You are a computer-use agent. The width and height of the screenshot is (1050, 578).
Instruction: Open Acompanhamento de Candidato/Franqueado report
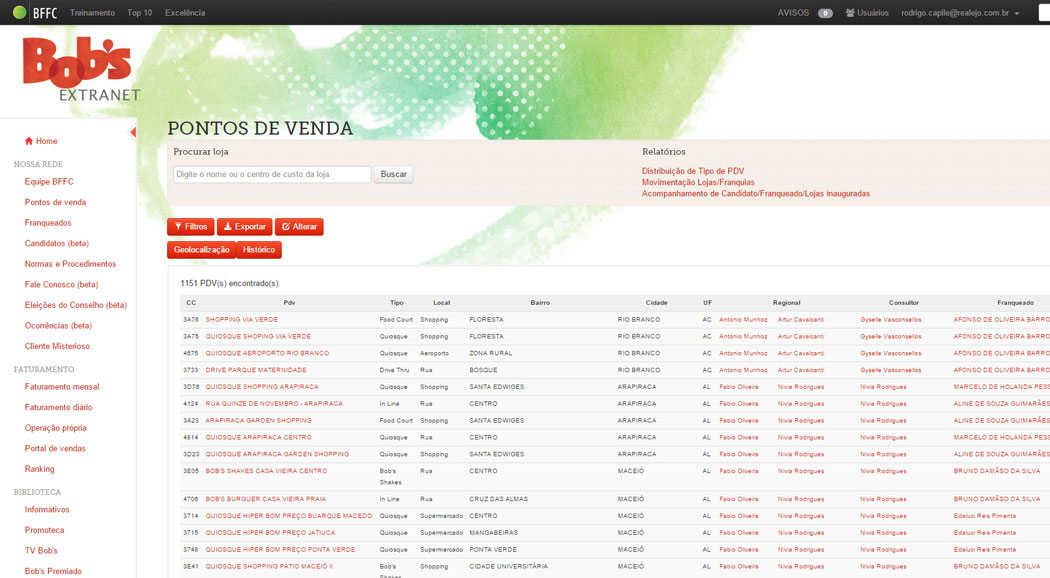[x=755, y=194]
